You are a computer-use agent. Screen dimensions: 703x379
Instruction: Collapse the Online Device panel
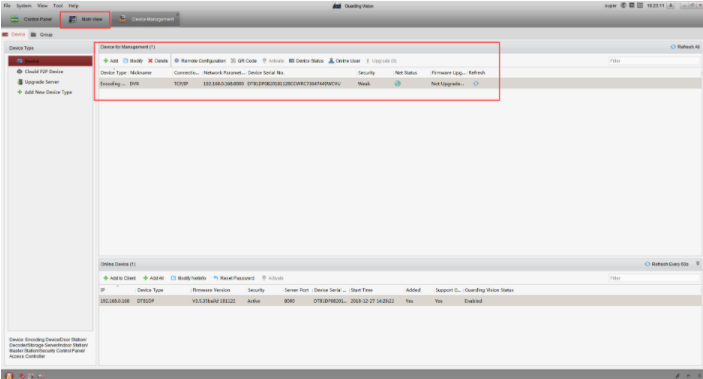pyautogui.click(x=698, y=264)
